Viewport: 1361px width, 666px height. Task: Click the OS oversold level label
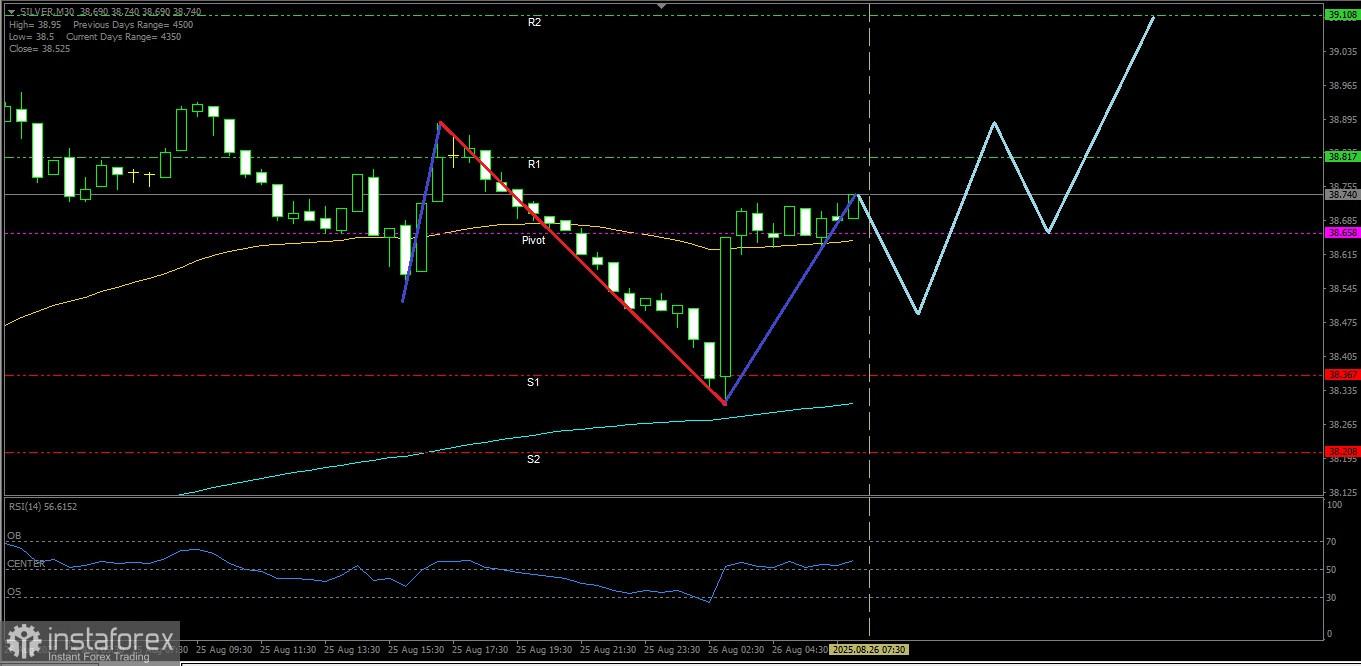[14, 592]
